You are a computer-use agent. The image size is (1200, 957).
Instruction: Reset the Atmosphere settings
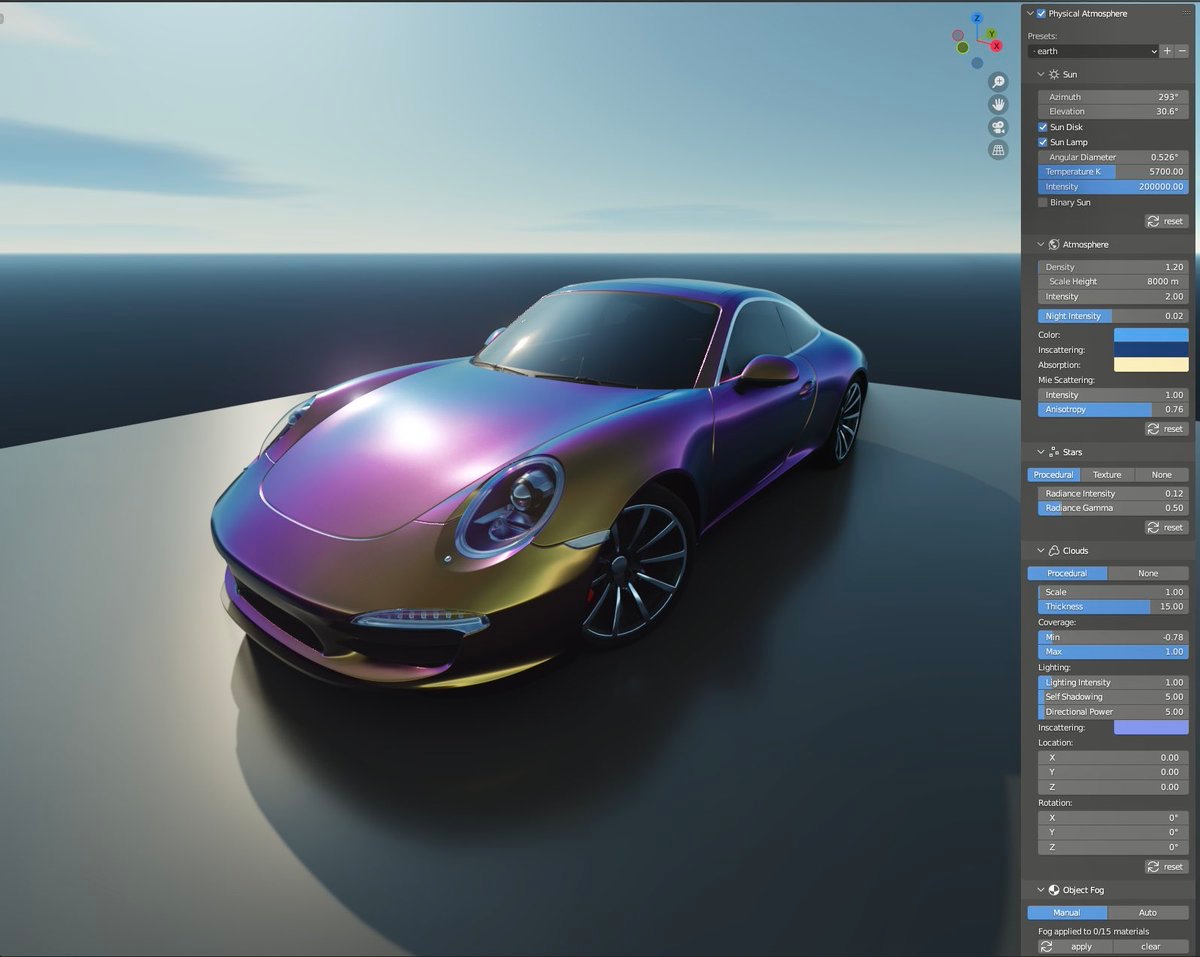(x=1166, y=429)
